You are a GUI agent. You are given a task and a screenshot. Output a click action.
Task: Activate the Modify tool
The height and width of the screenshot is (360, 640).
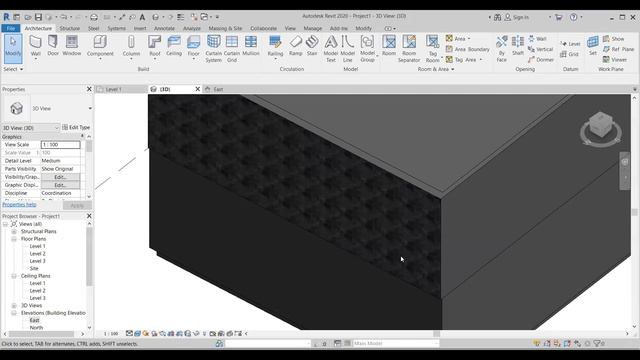(13, 48)
